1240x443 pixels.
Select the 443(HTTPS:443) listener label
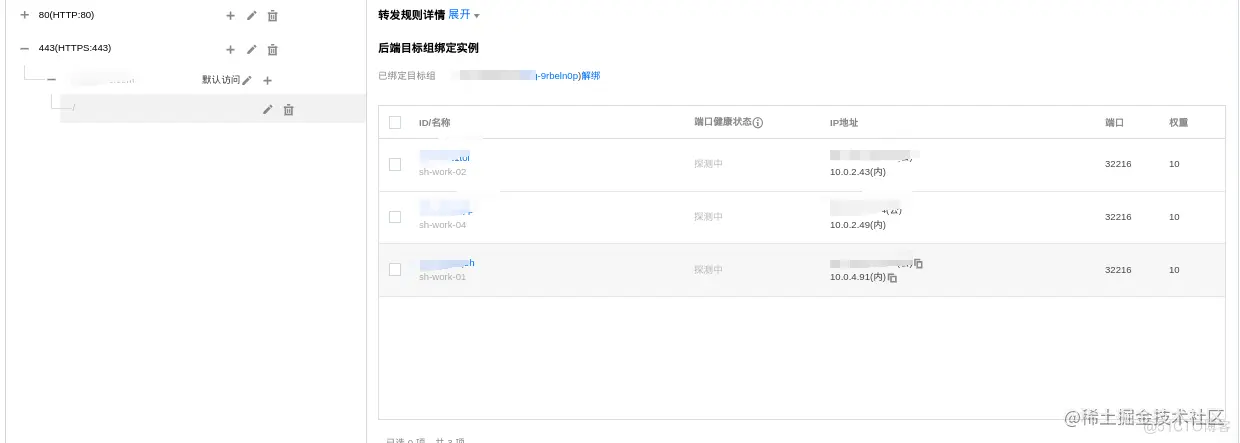pos(75,48)
